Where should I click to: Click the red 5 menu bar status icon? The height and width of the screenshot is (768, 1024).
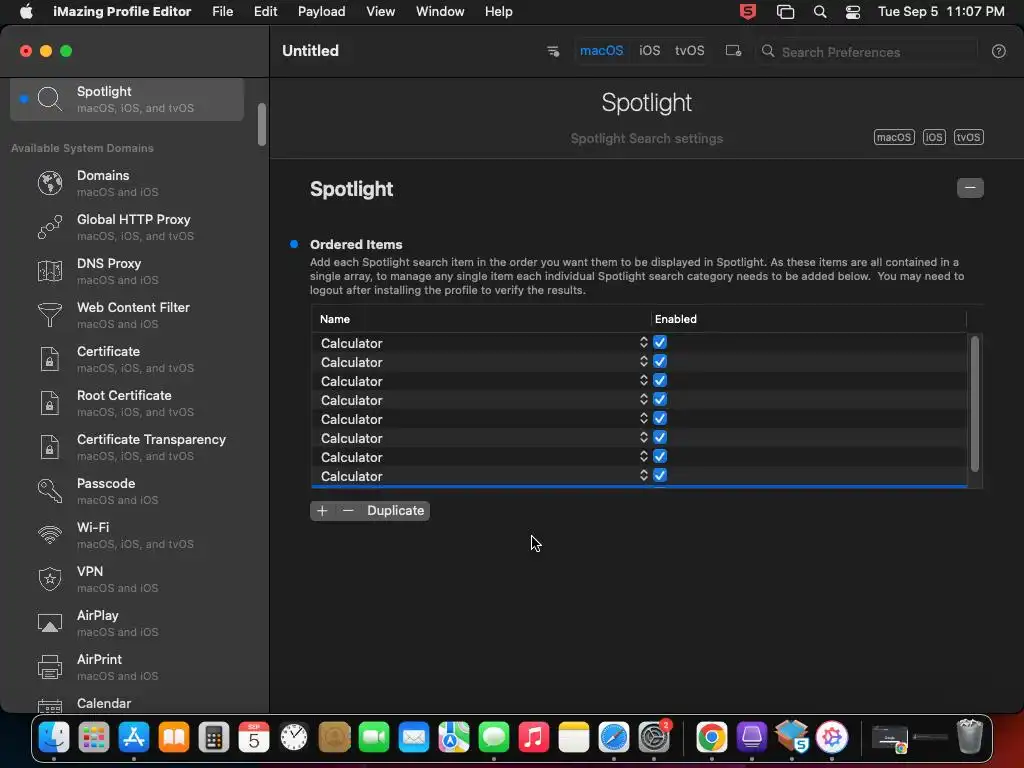(x=748, y=12)
